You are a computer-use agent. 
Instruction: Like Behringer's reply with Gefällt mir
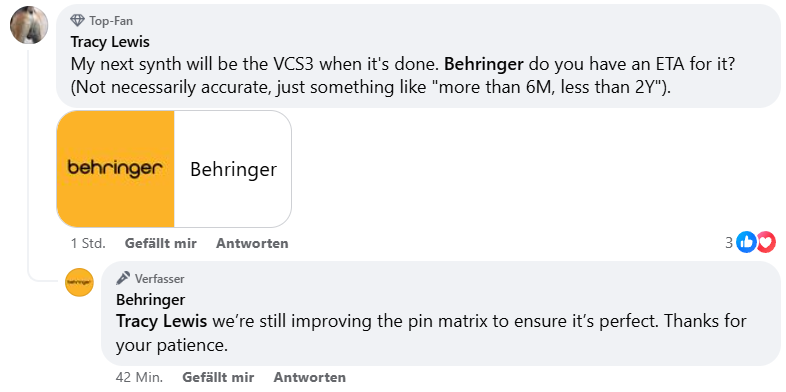218,377
